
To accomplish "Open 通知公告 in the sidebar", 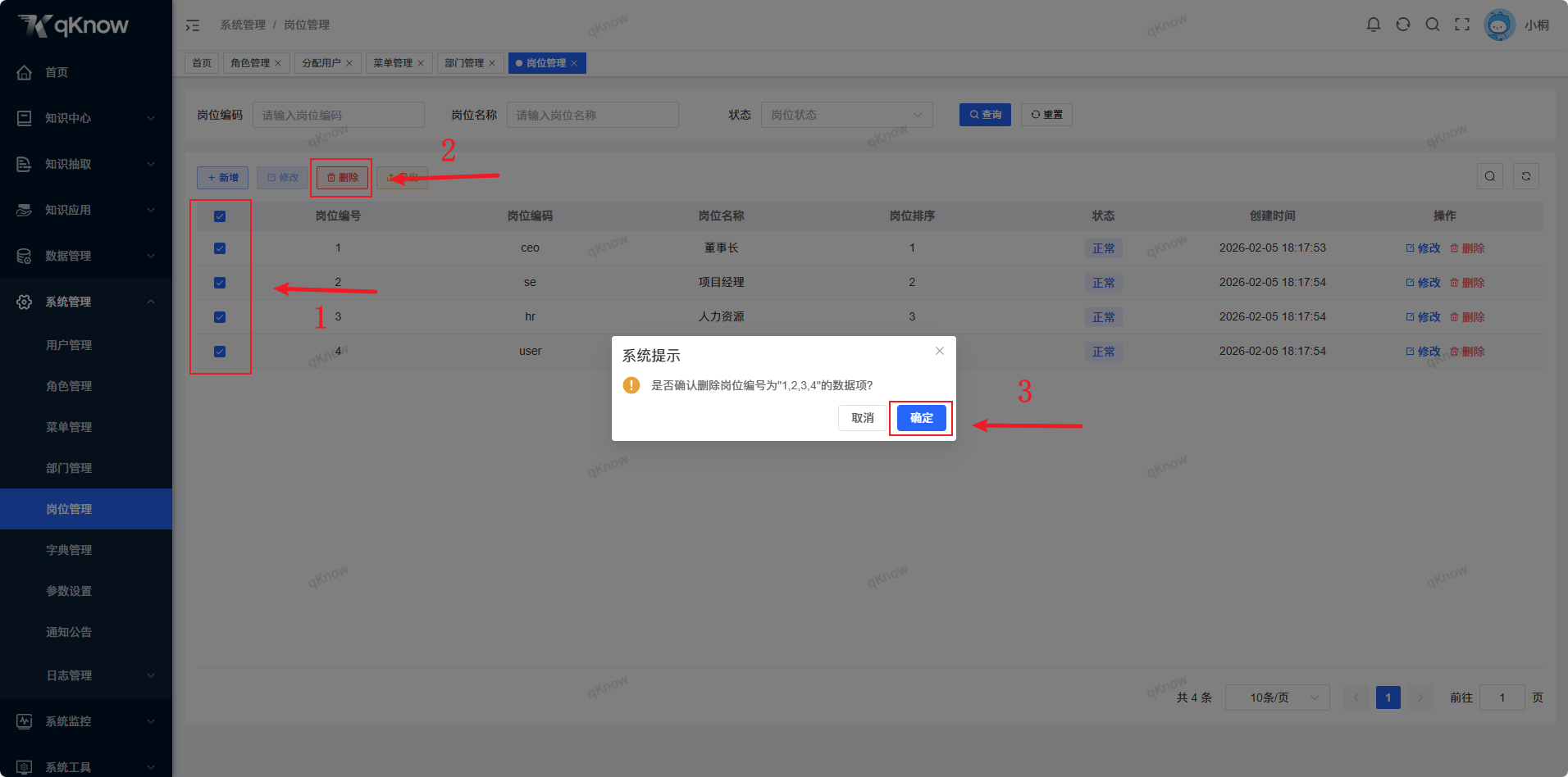I will tap(86, 632).
